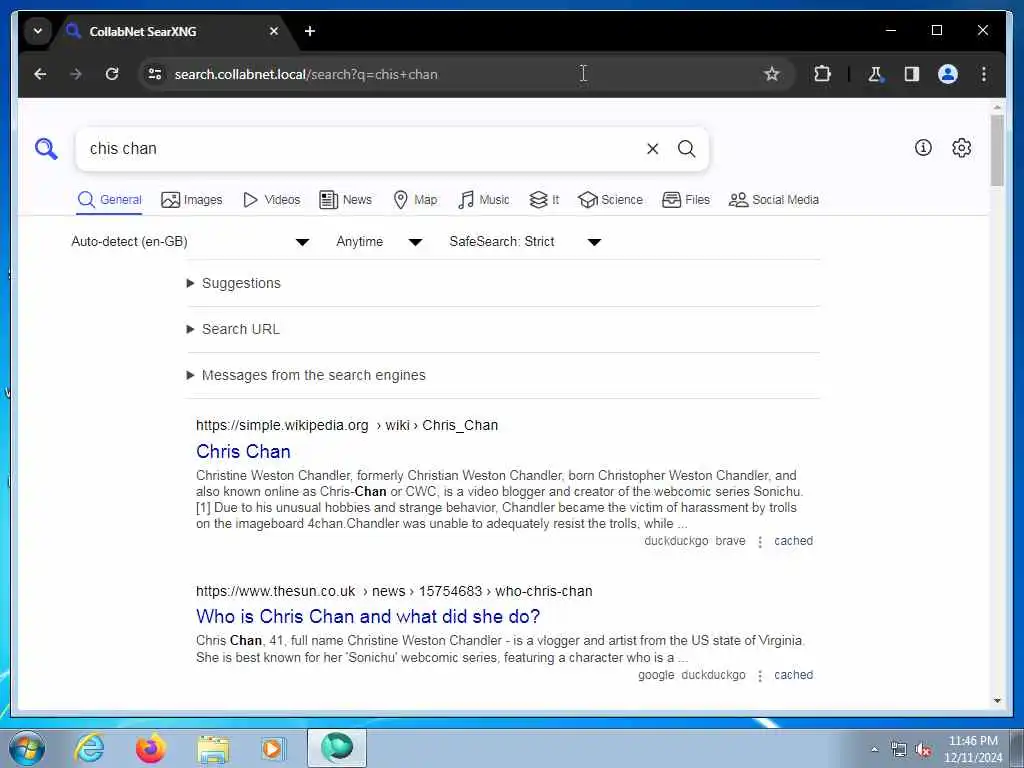Screen dimensions: 1024x768
Task: Click the taskbar clock 11:46 PM
Action: tap(972, 741)
